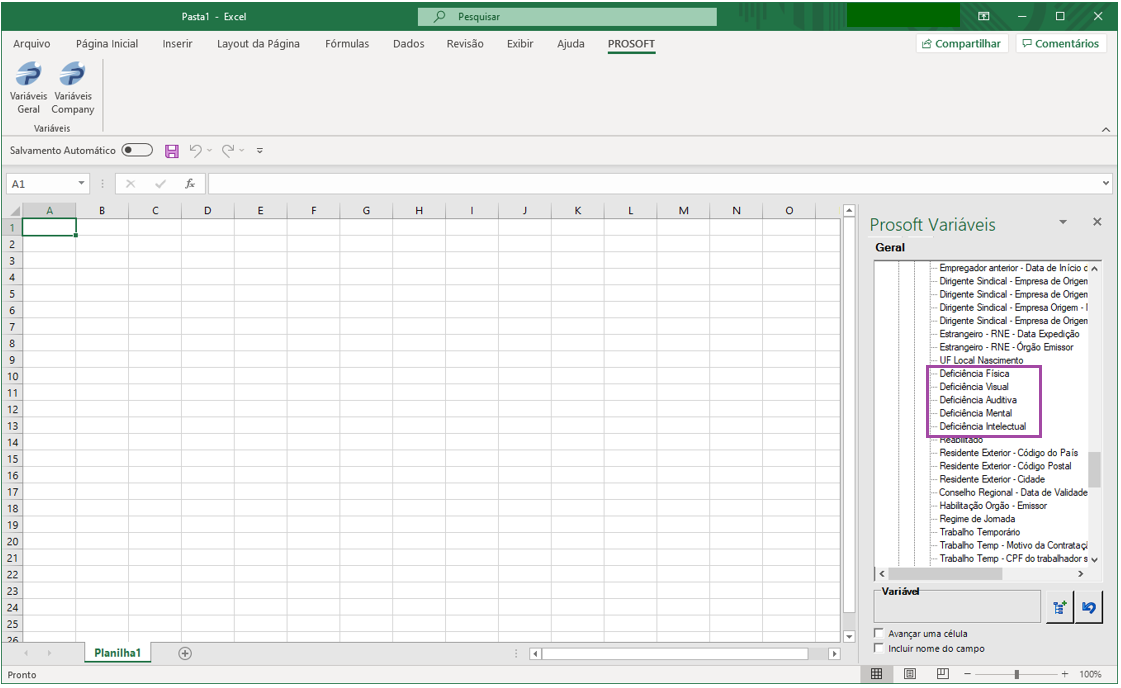
Task: Zoom out with minus icon
Action: coord(967,674)
